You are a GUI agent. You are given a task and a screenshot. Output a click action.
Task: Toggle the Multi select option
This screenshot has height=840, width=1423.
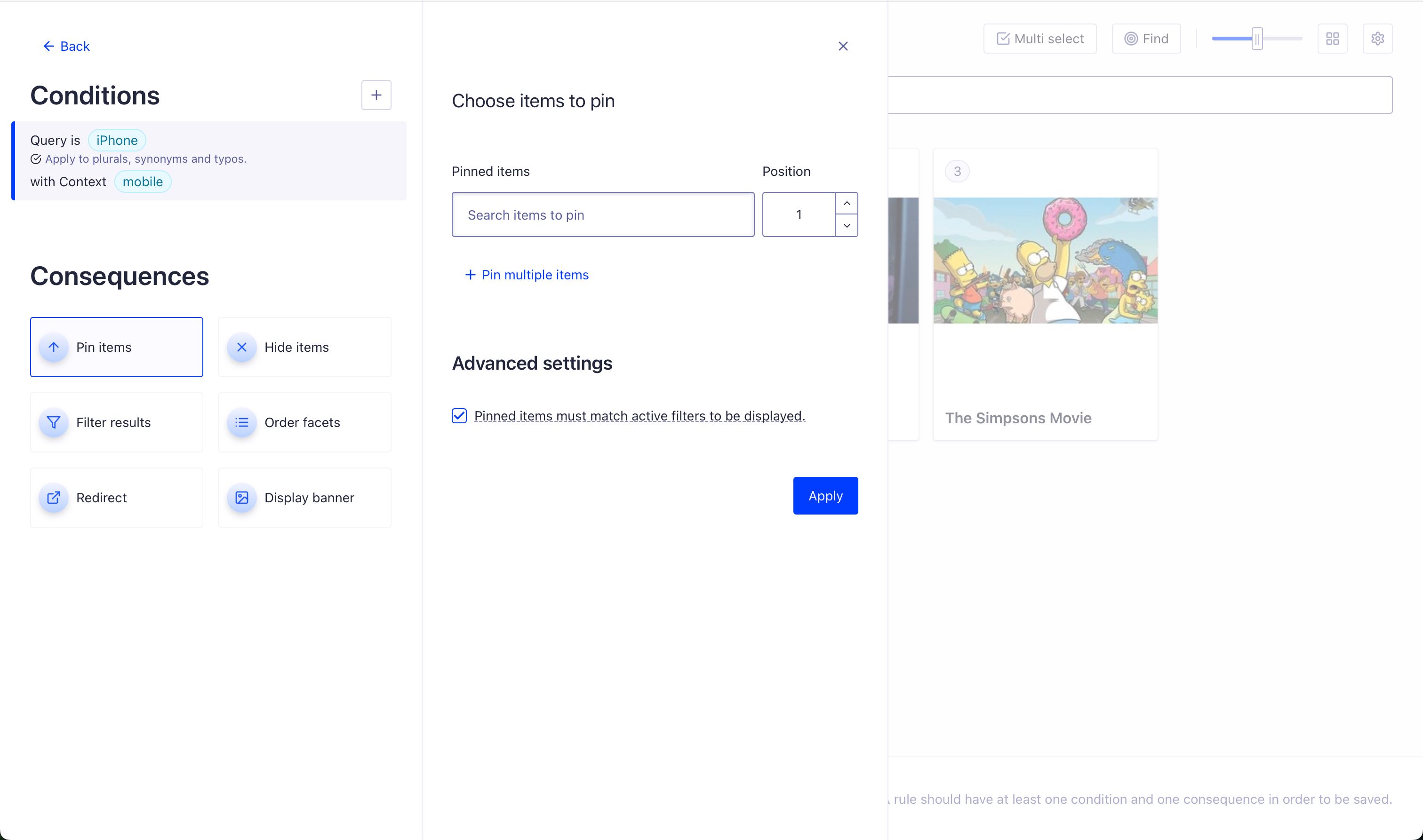[x=1039, y=39]
